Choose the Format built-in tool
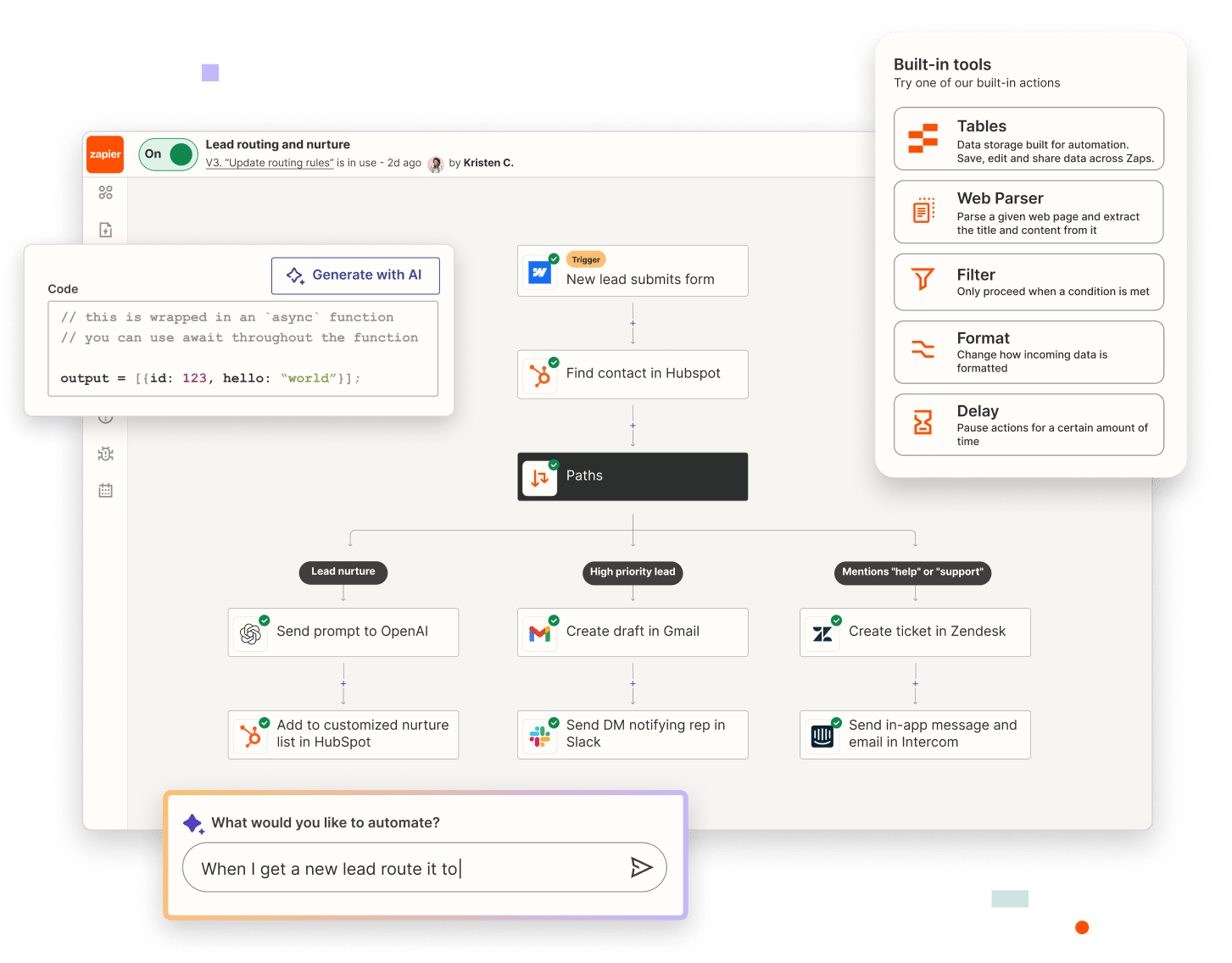The width and height of the screenshot is (1232, 963). pyautogui.click(x=1029, y=352)
